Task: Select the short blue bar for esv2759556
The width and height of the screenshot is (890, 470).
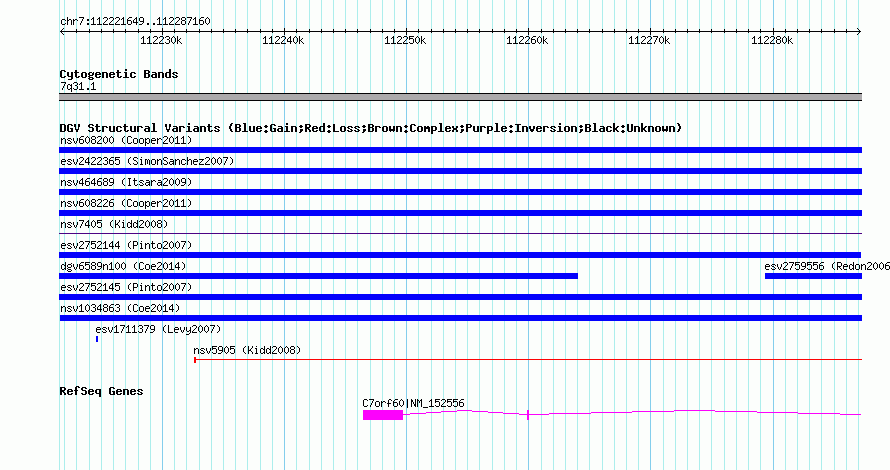Action: click(813, 276)
